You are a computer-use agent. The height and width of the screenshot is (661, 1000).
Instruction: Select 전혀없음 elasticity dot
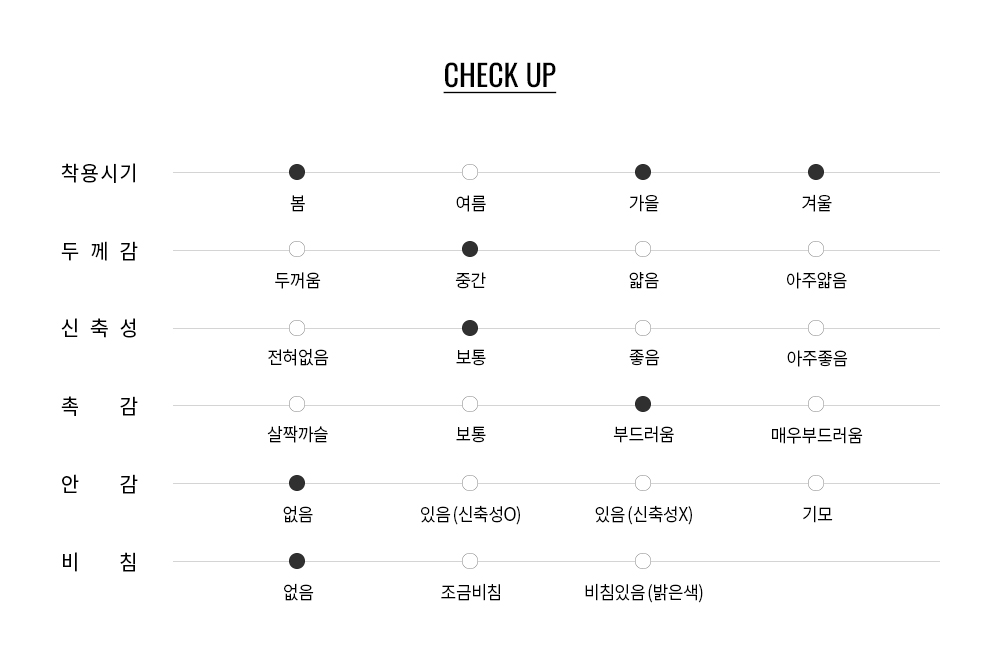[297, 328]
